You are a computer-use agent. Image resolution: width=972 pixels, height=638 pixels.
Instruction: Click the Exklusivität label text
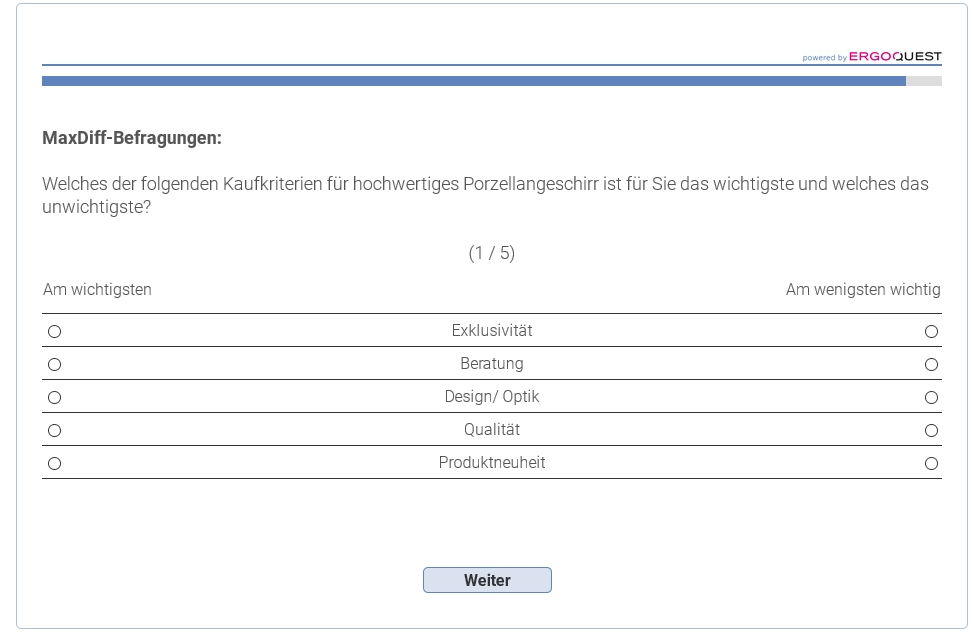[491, 331]
